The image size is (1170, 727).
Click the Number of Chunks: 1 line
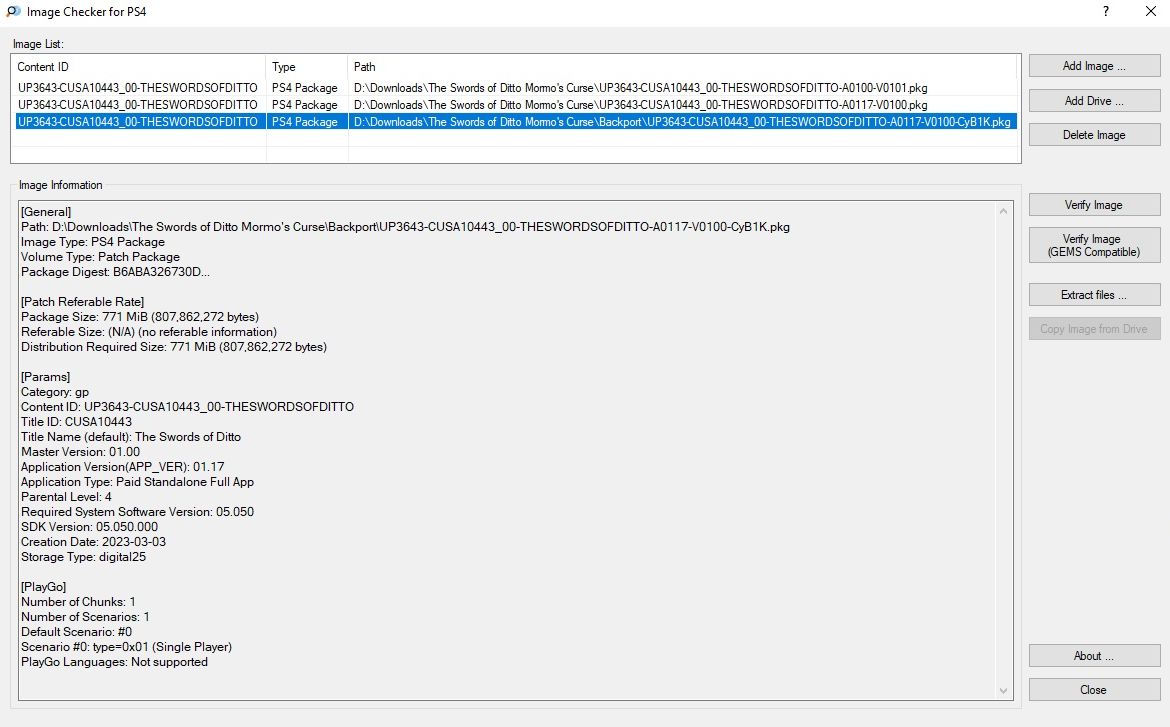click(78, 602)
